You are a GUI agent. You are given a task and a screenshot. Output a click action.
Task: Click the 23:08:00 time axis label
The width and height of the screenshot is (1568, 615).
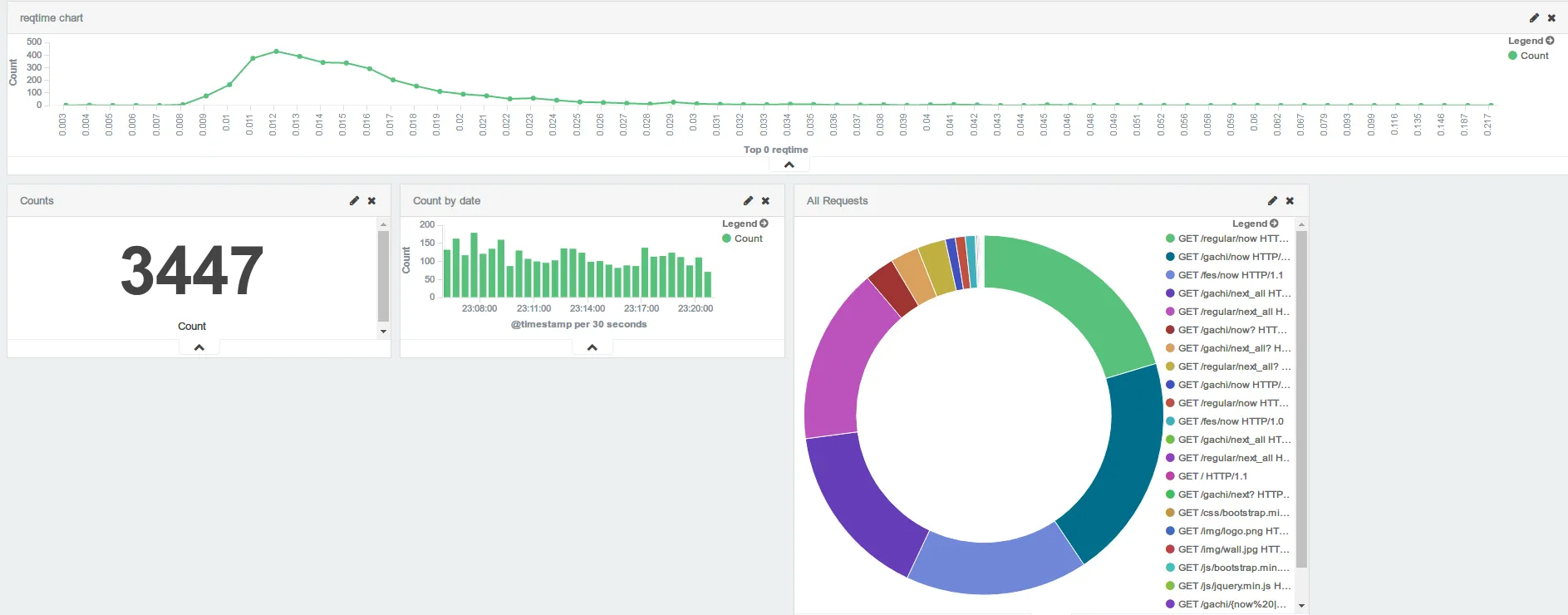coord(479,308)
